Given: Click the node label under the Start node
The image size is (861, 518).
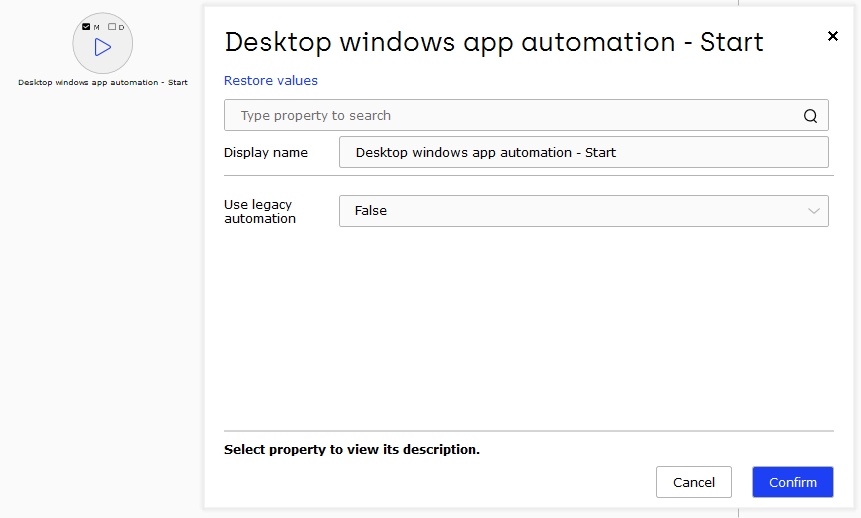Looking at the screenshot, I should [x=103, y=82].
